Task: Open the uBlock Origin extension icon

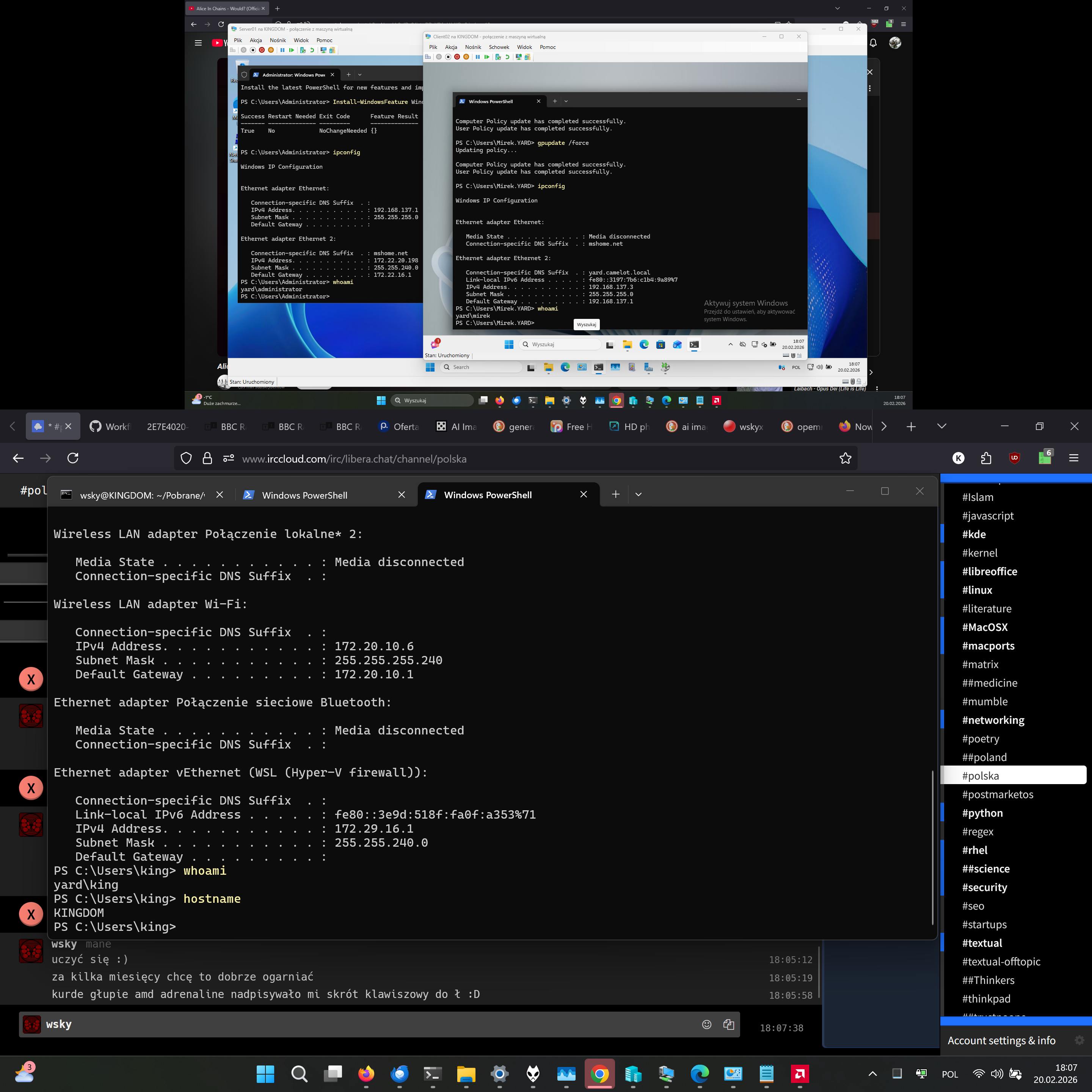Action: (x=1015, y=458)
